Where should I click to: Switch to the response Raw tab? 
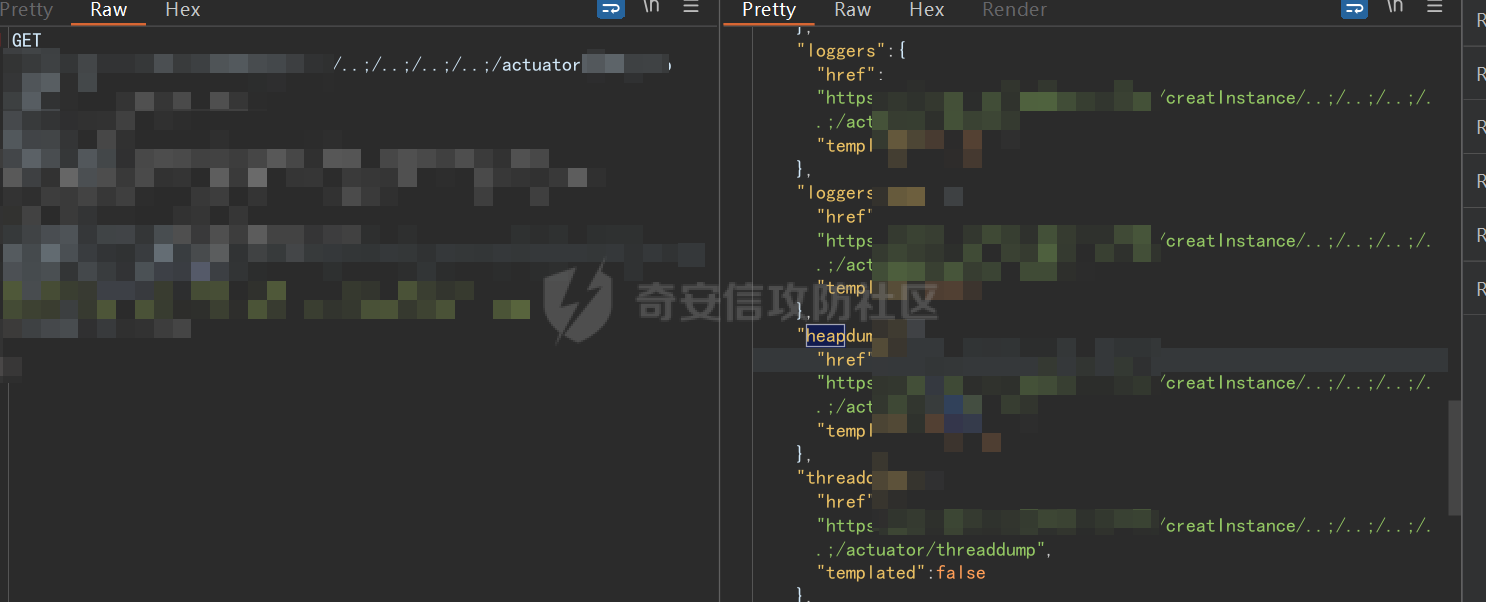853,10
